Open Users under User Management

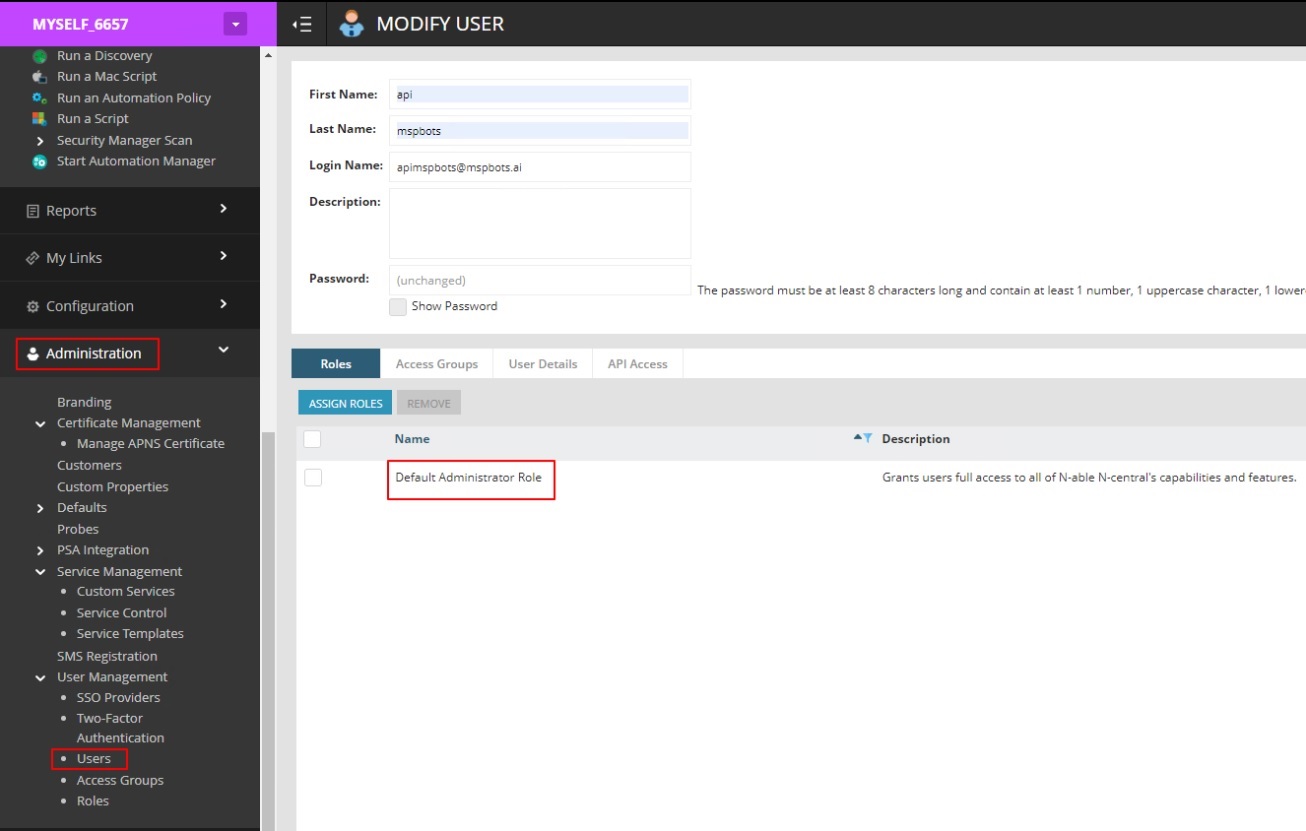click(94, 759)
